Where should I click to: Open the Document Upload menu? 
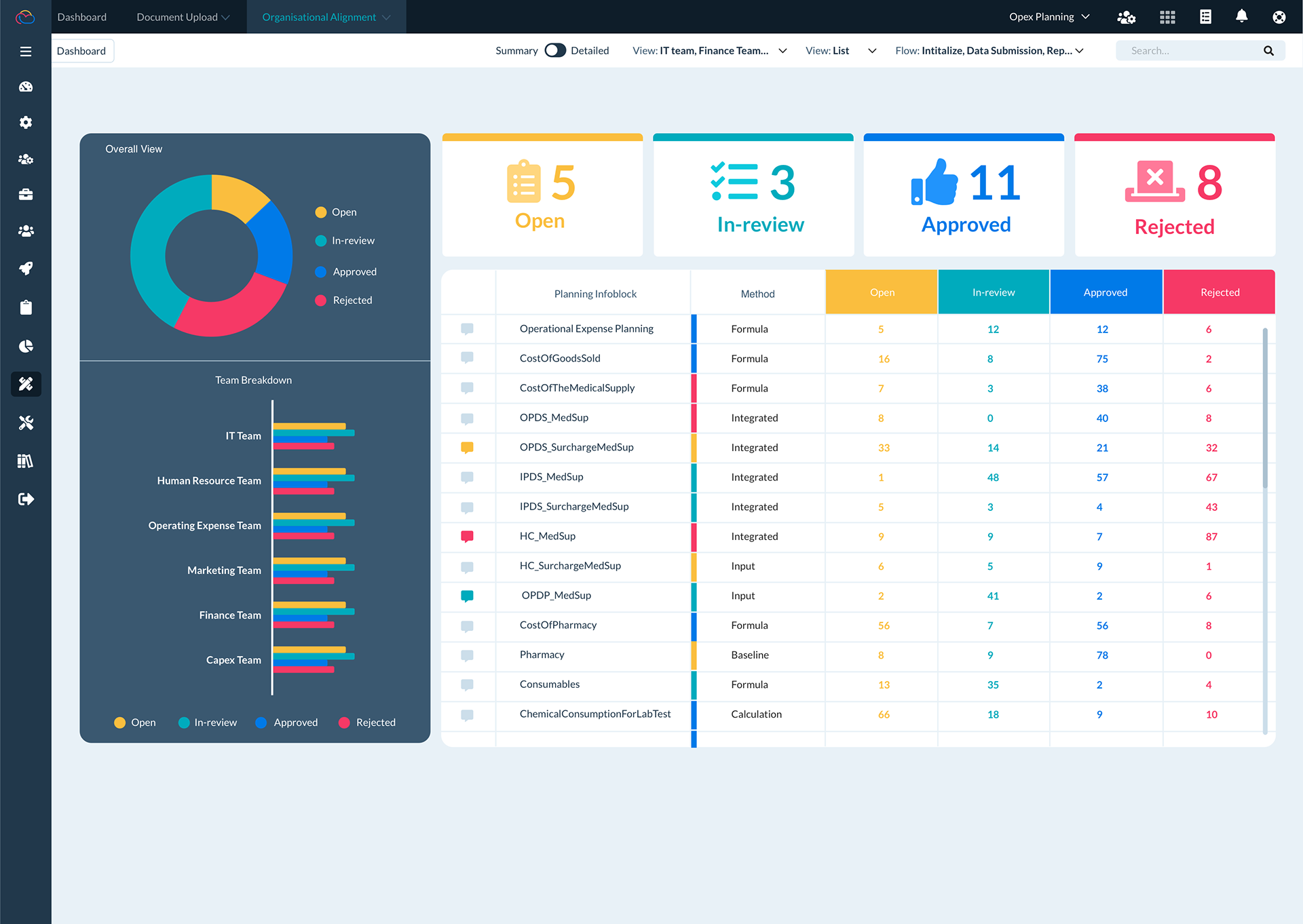point(183,17)
